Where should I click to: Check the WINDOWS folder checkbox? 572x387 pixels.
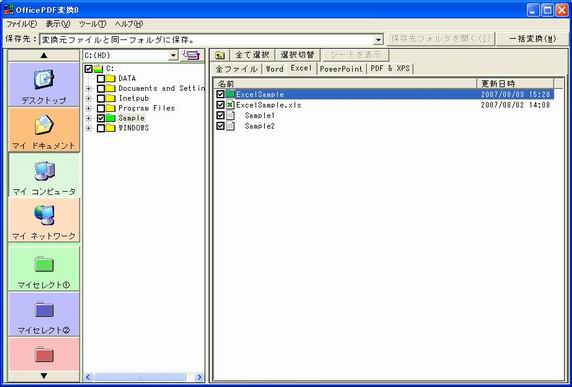[x=101, y=128]
